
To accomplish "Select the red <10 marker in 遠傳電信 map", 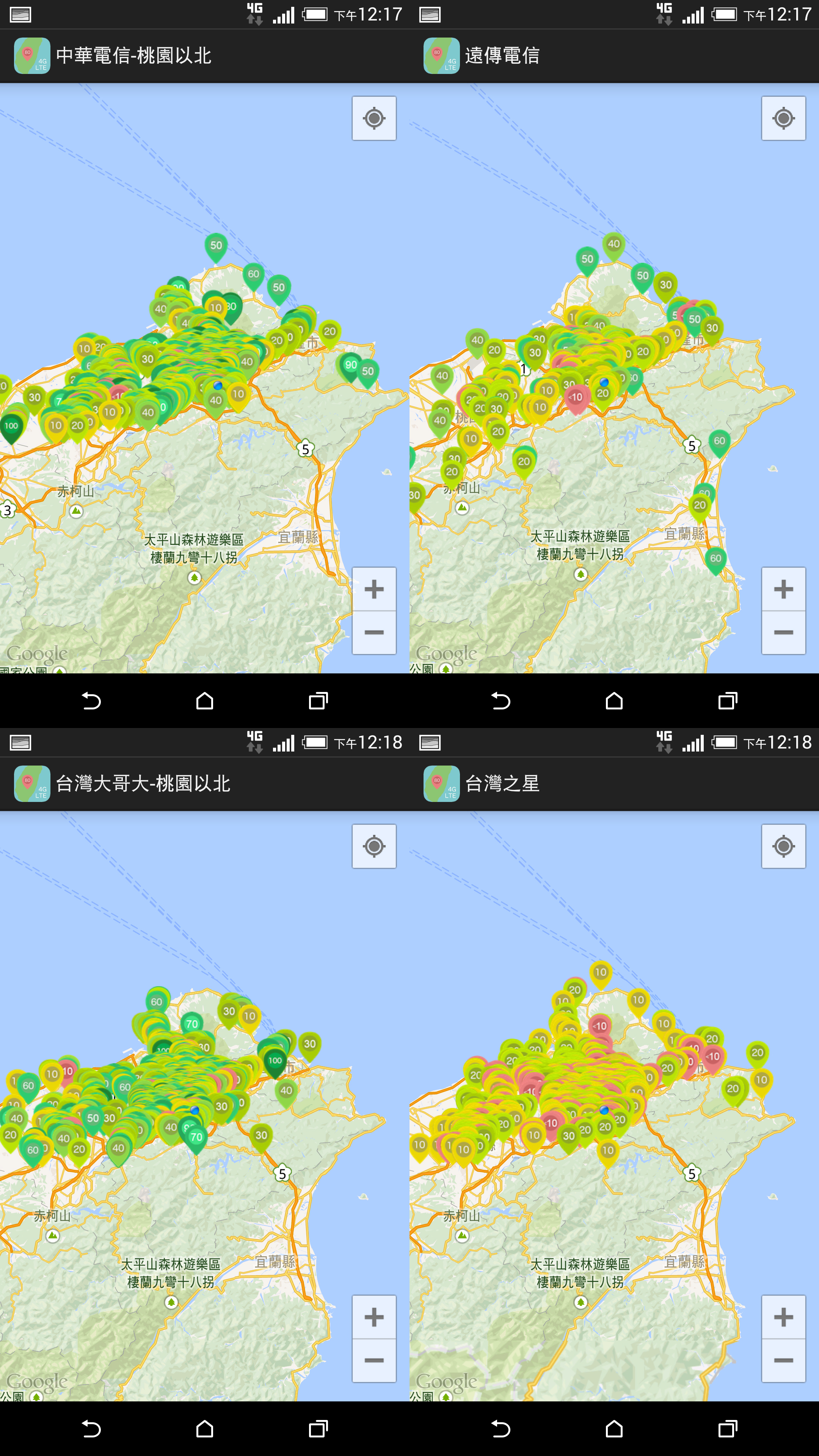I will click(x=576, y=400).
